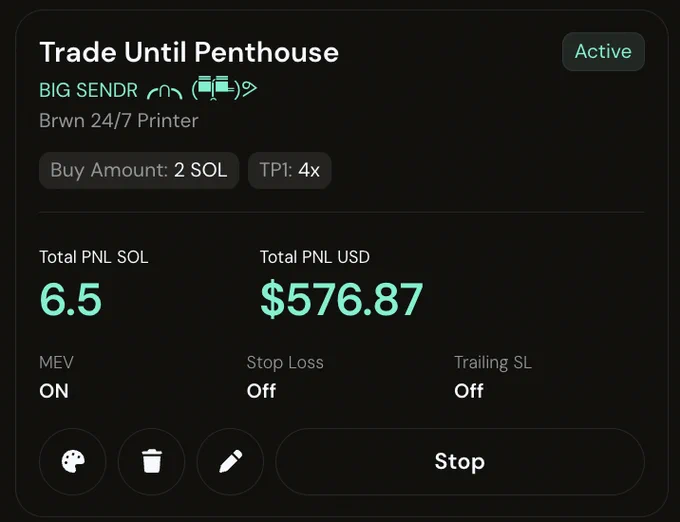Stop the active trading strategy
680x522 pixels.
pyautogui.click(x=460, y=461)
